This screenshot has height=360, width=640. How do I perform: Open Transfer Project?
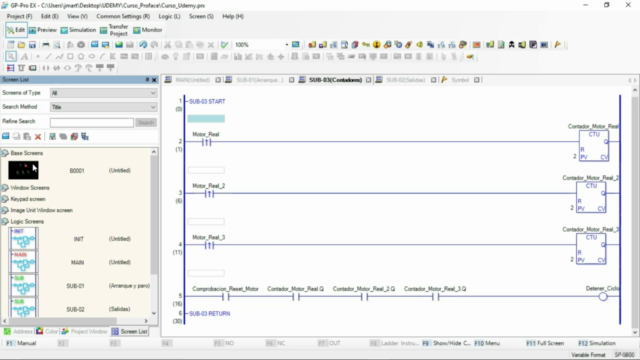pos(114,30)
